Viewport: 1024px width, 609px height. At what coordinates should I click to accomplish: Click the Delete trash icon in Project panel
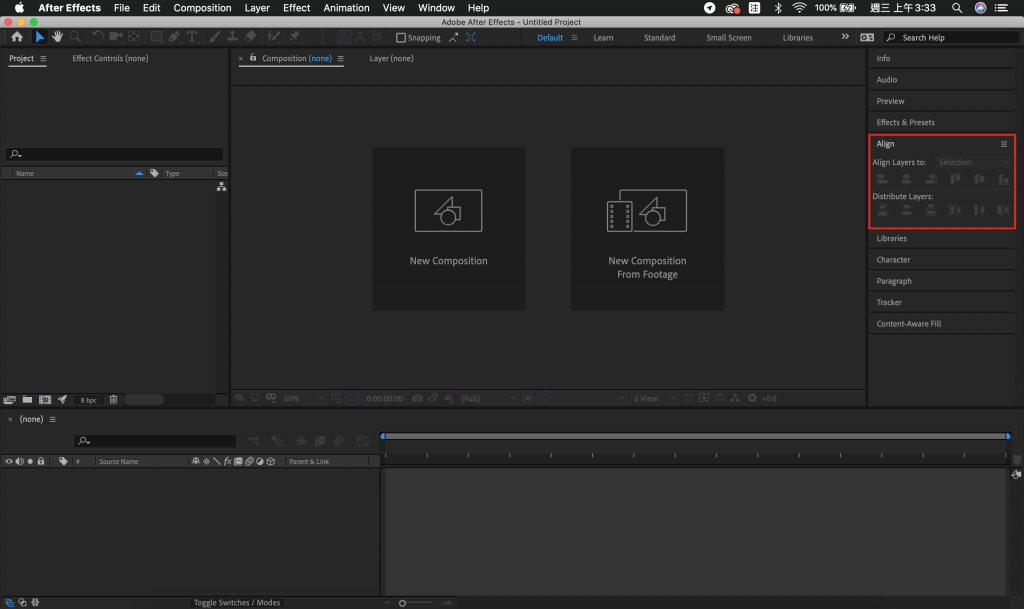click(113, 400)
